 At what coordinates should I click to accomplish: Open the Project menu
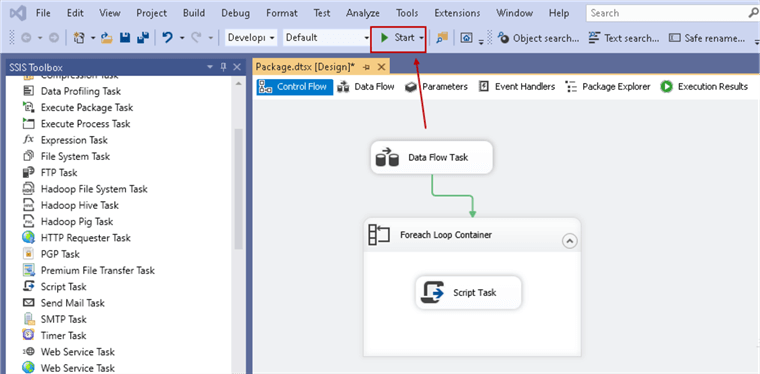151,13
